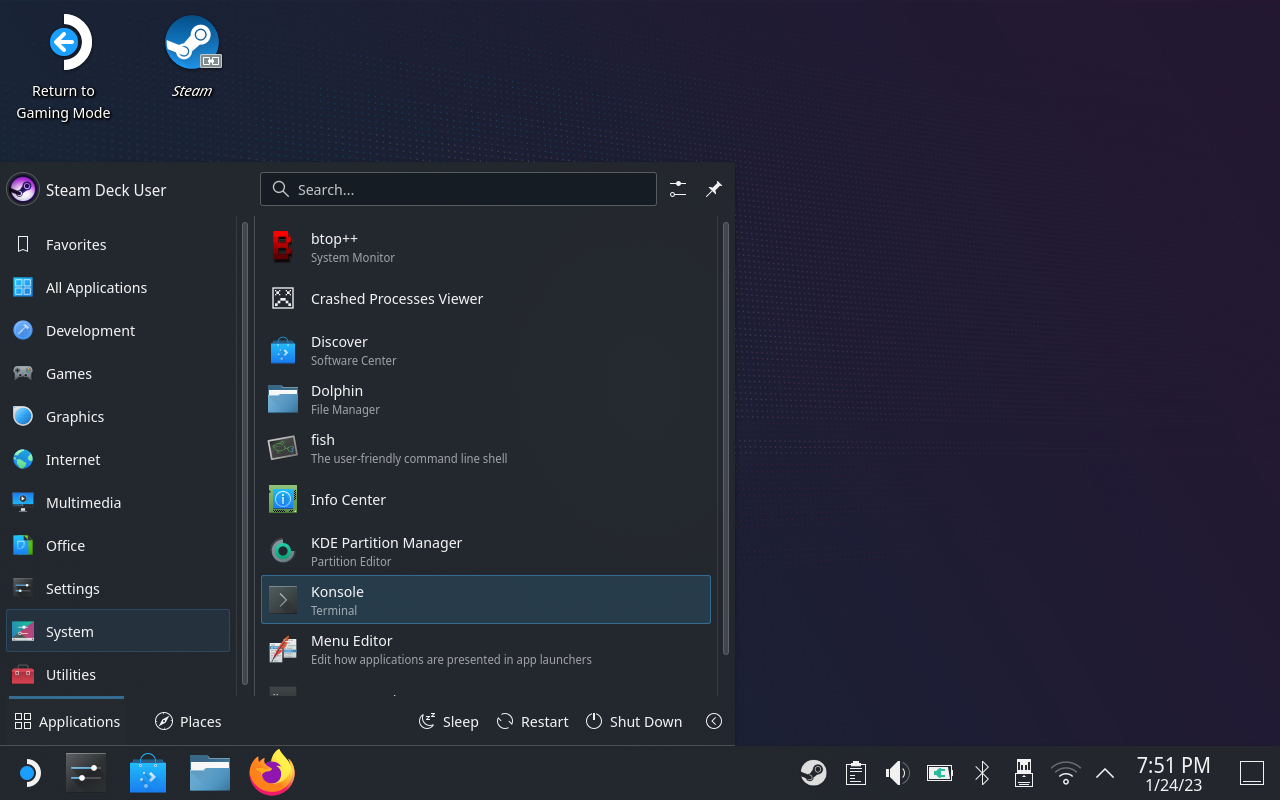This screenshot has width=1280, height=800.
Task: Open Dolphin File Manager from list
Action: click(485, 400)
